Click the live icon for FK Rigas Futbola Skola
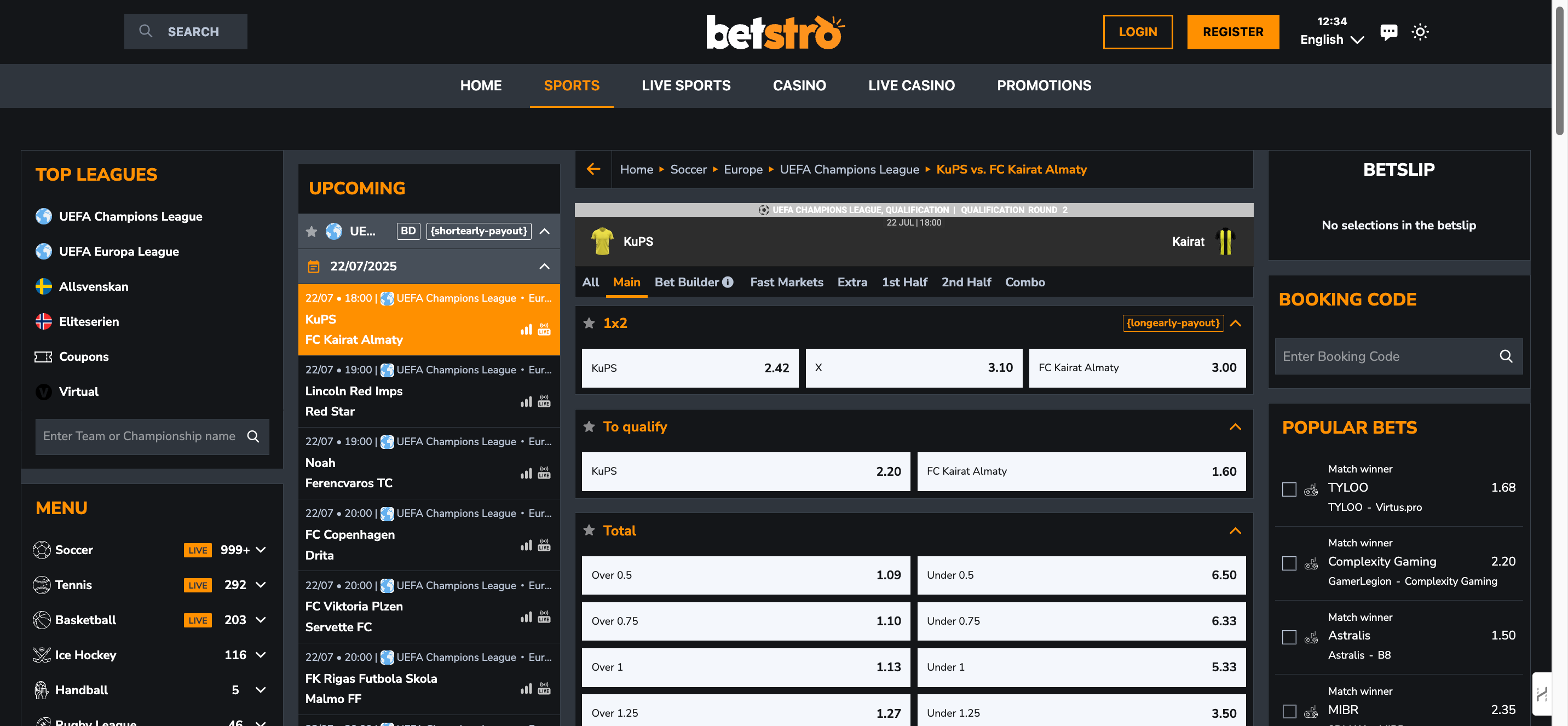This screenshot has height=726, width=1568. coord(544,688)
